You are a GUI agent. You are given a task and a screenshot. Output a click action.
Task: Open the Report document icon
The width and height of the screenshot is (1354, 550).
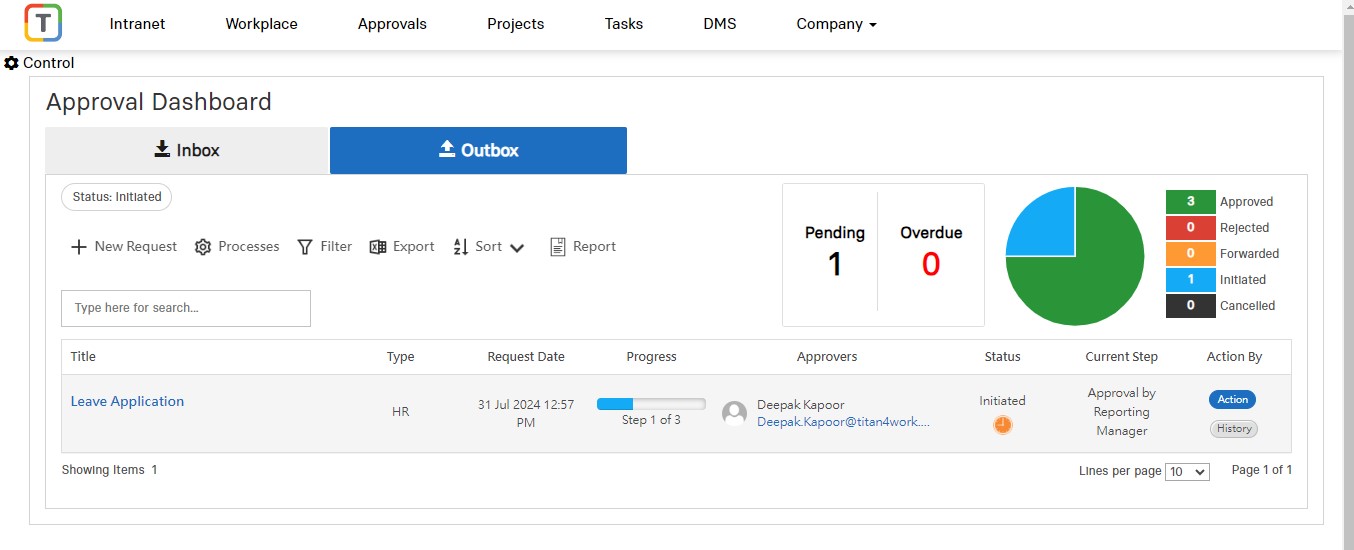click(558, 247)
